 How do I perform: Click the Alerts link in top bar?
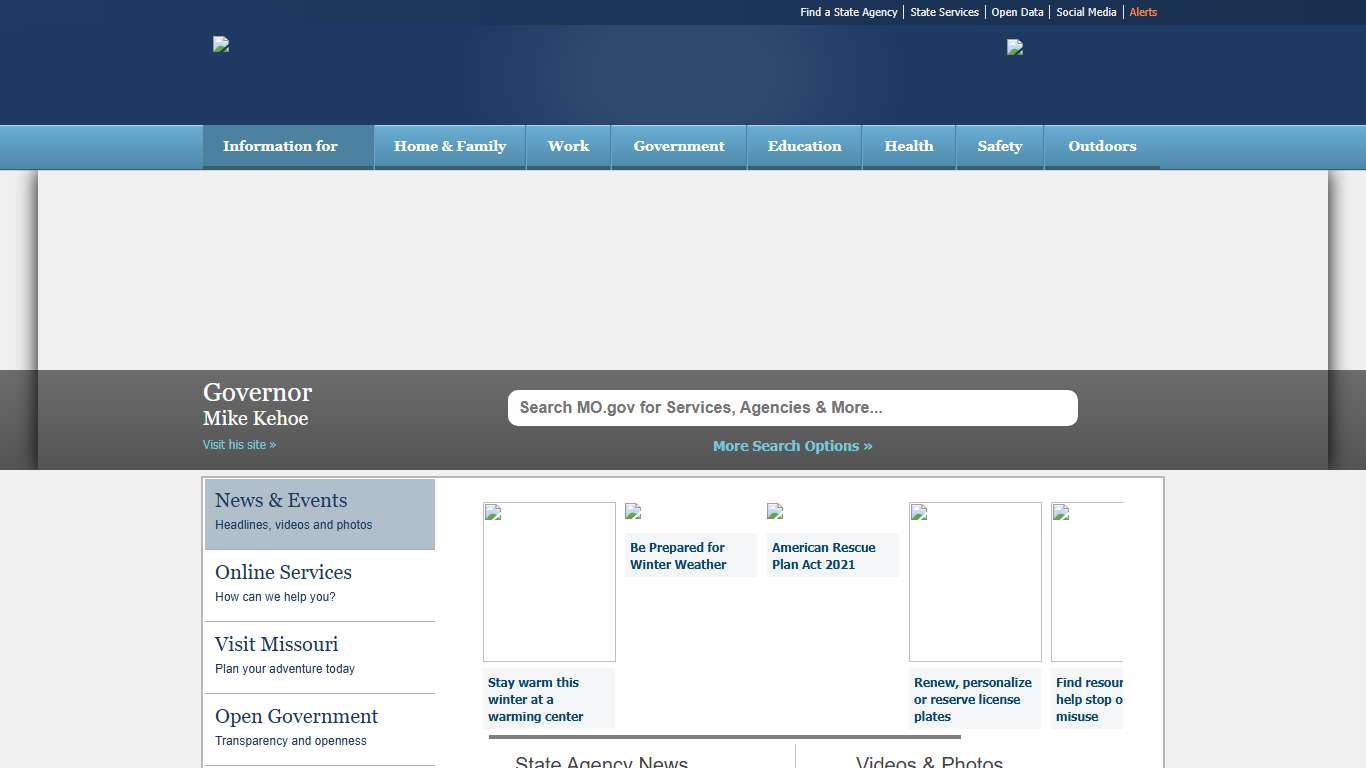[x=1143, y=12]
